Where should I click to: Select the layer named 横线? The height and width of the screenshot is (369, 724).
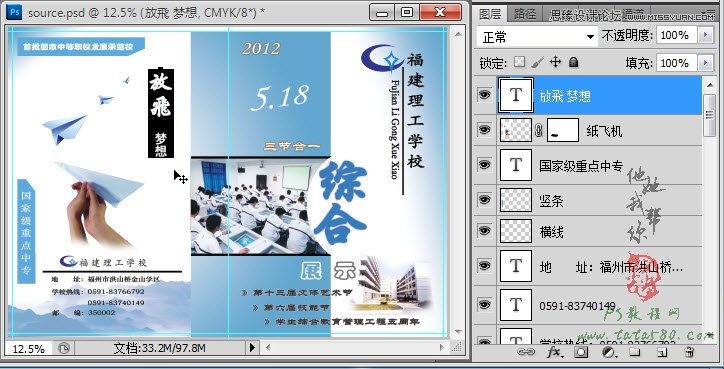pos(551,231)
